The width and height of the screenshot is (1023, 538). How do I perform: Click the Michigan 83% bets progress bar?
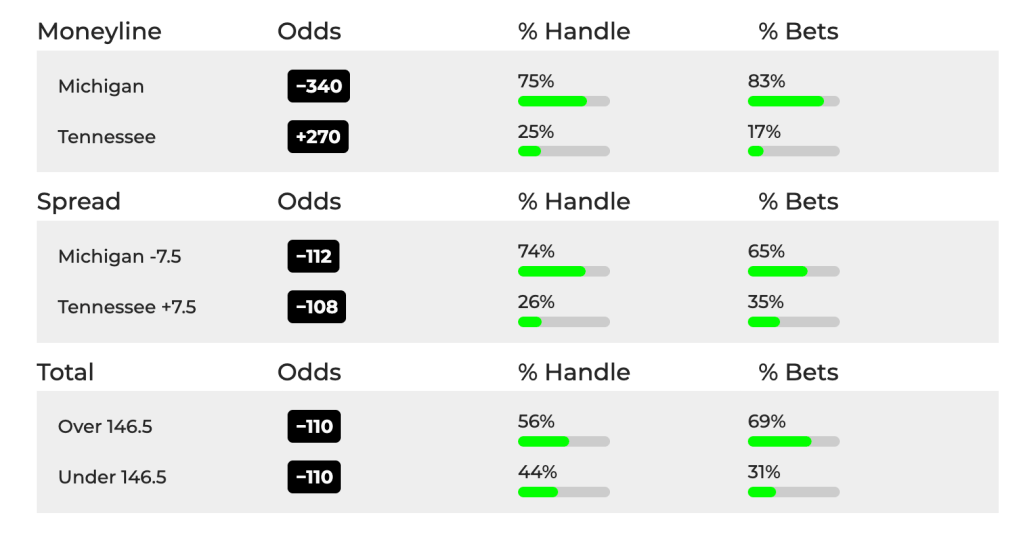[793, 101]
